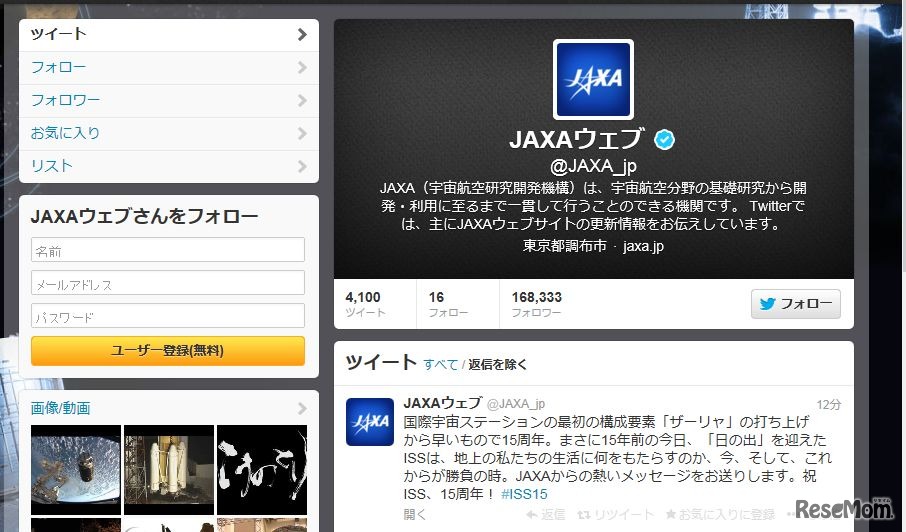This screenshot has height=532, width=906.
Task: Click the JAXA profile avatar image
Action: click(593, 79)
